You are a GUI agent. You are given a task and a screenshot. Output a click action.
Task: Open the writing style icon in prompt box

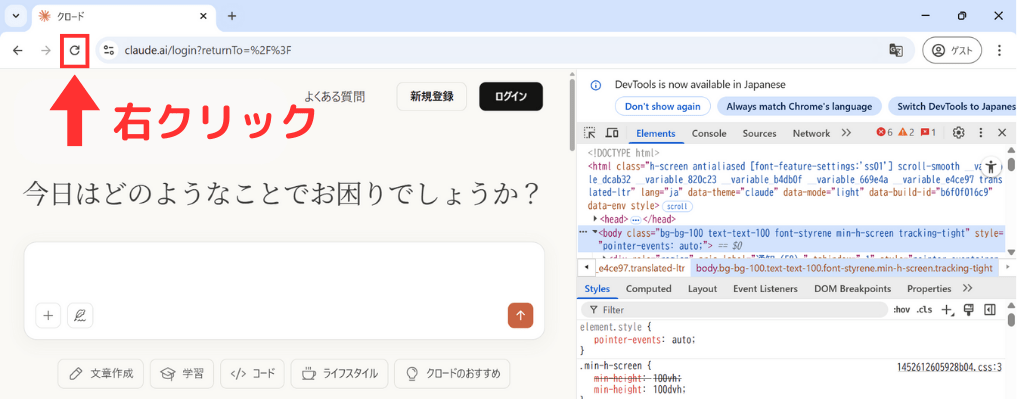[x=80, y=315]
